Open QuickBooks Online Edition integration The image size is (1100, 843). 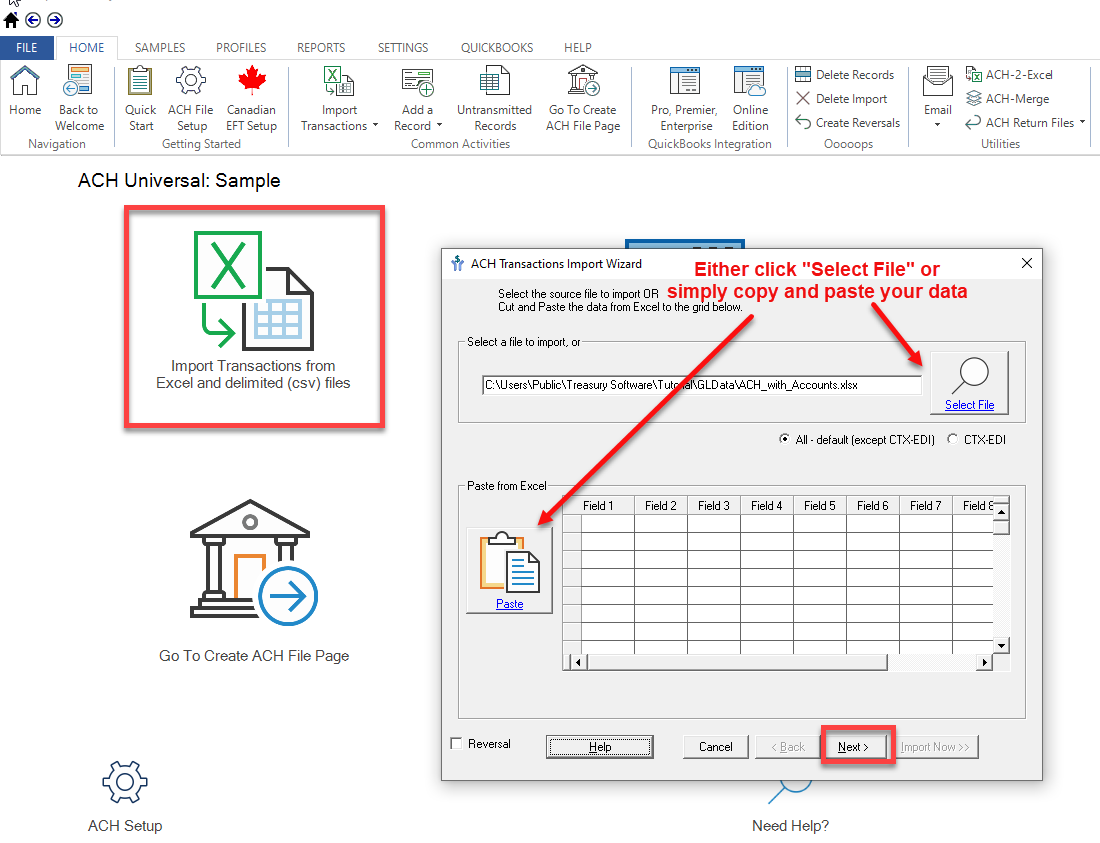[750, 98]
